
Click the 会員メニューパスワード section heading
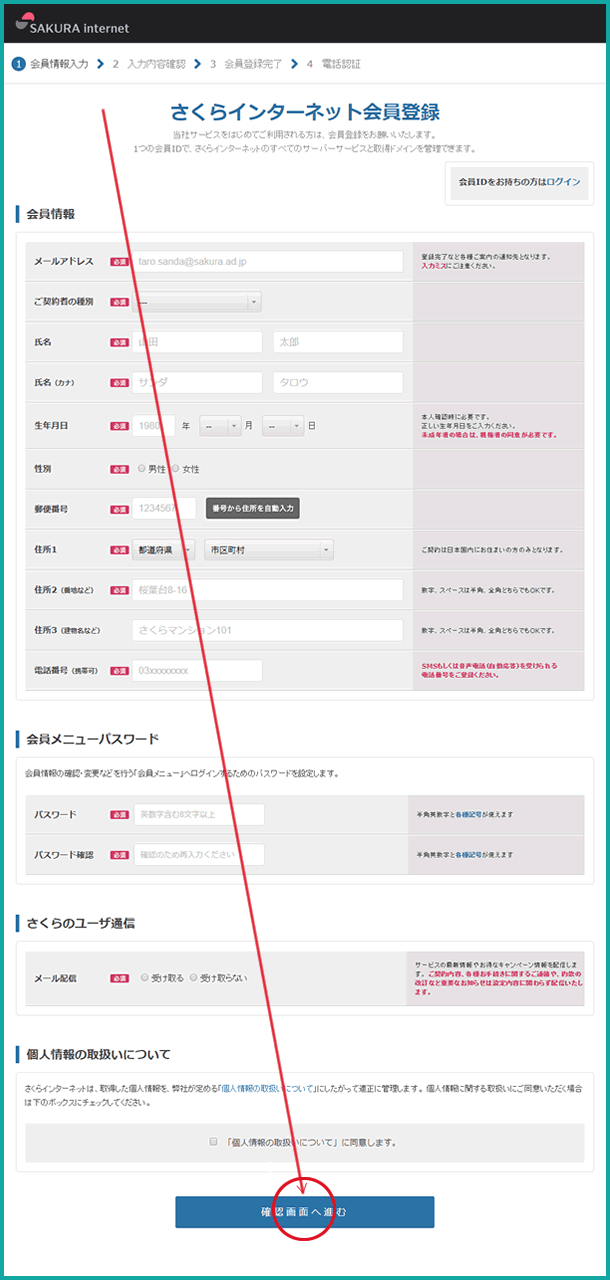pos(92,739)
